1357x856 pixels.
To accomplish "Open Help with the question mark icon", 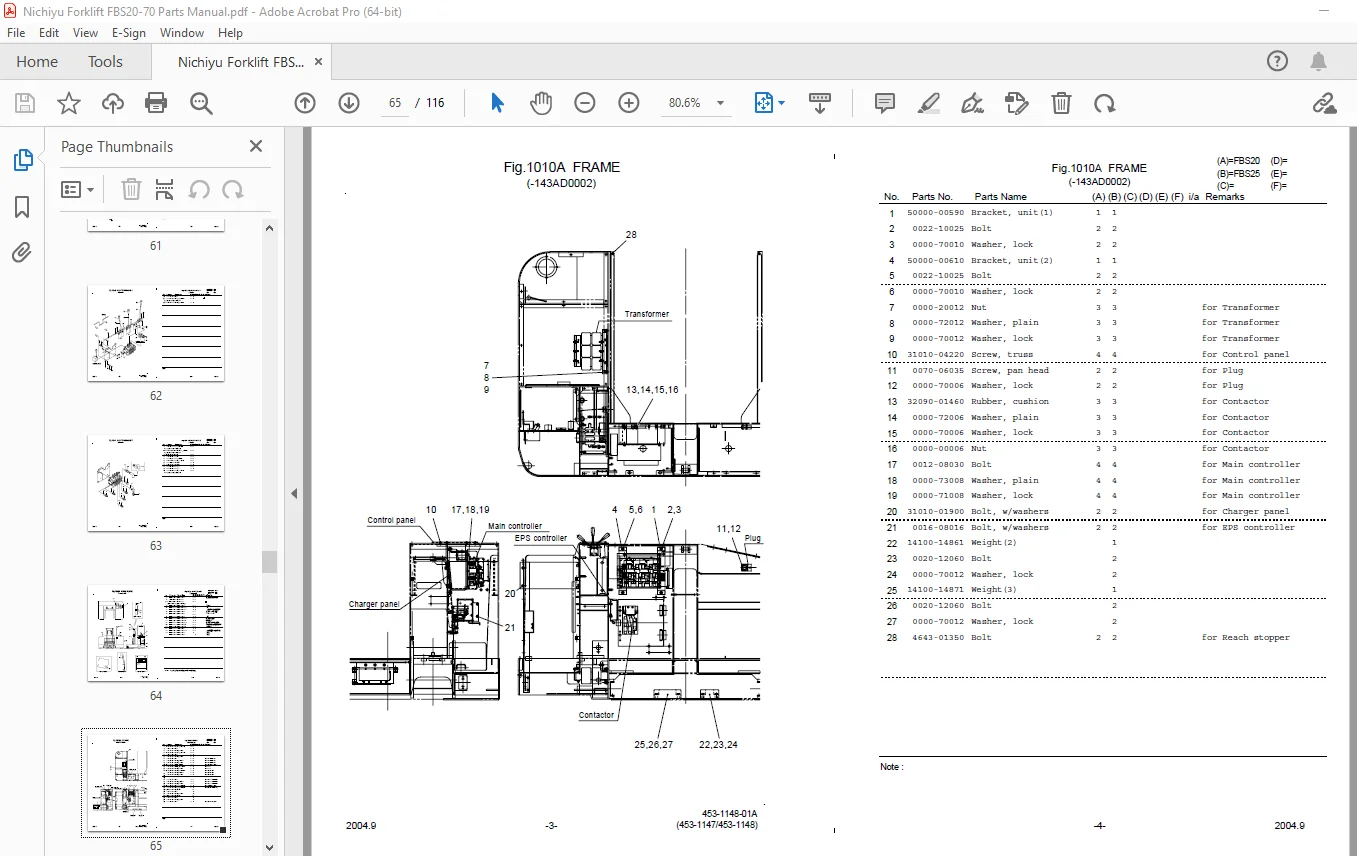I will tap(1277, 61).
